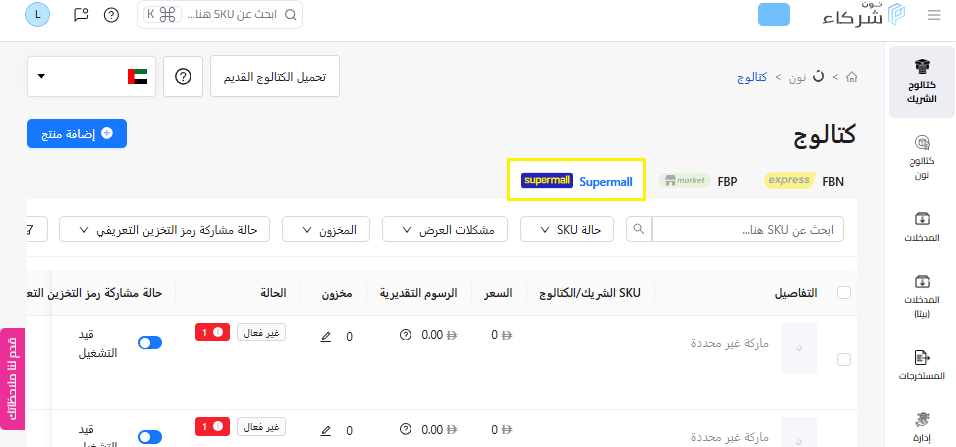This screenshot has height=447, width=956.
Task: Click help icon beside old catalog button
Action: (183, 76)
